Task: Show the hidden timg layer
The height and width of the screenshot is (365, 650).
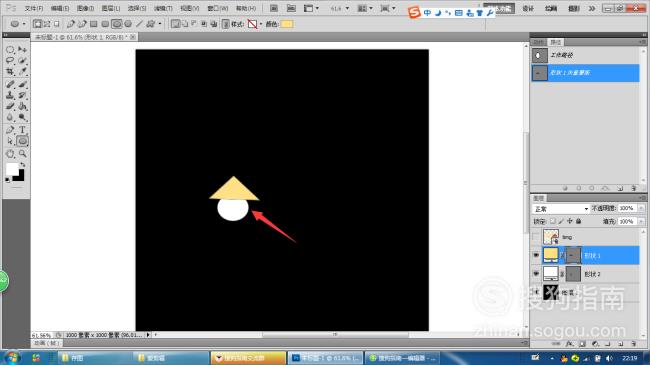Action: point(536,237)
